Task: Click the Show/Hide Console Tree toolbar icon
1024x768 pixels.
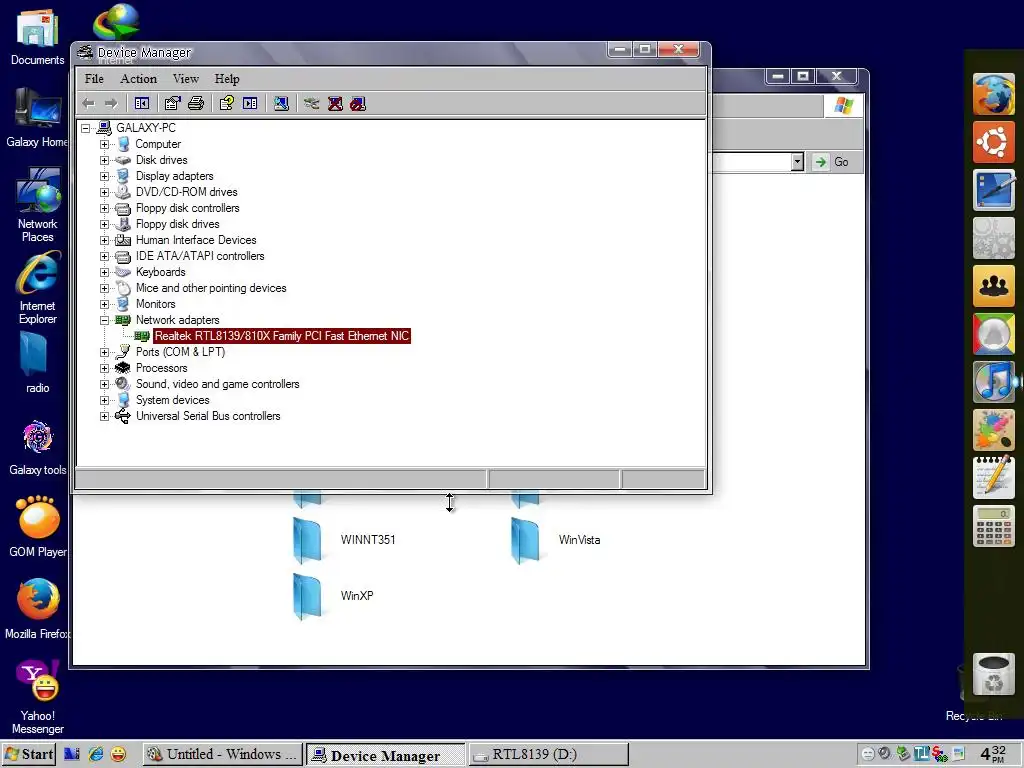Action: click(142, 103)
